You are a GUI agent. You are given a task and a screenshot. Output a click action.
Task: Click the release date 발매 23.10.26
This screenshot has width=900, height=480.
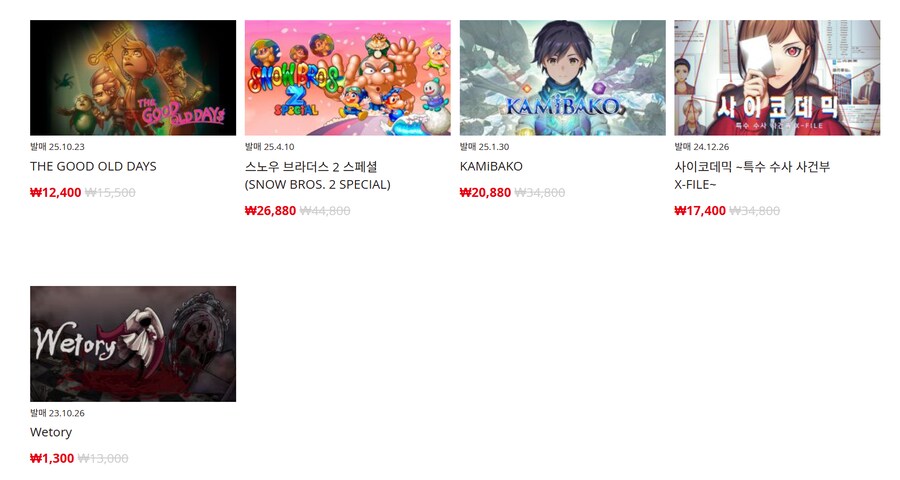57,413
